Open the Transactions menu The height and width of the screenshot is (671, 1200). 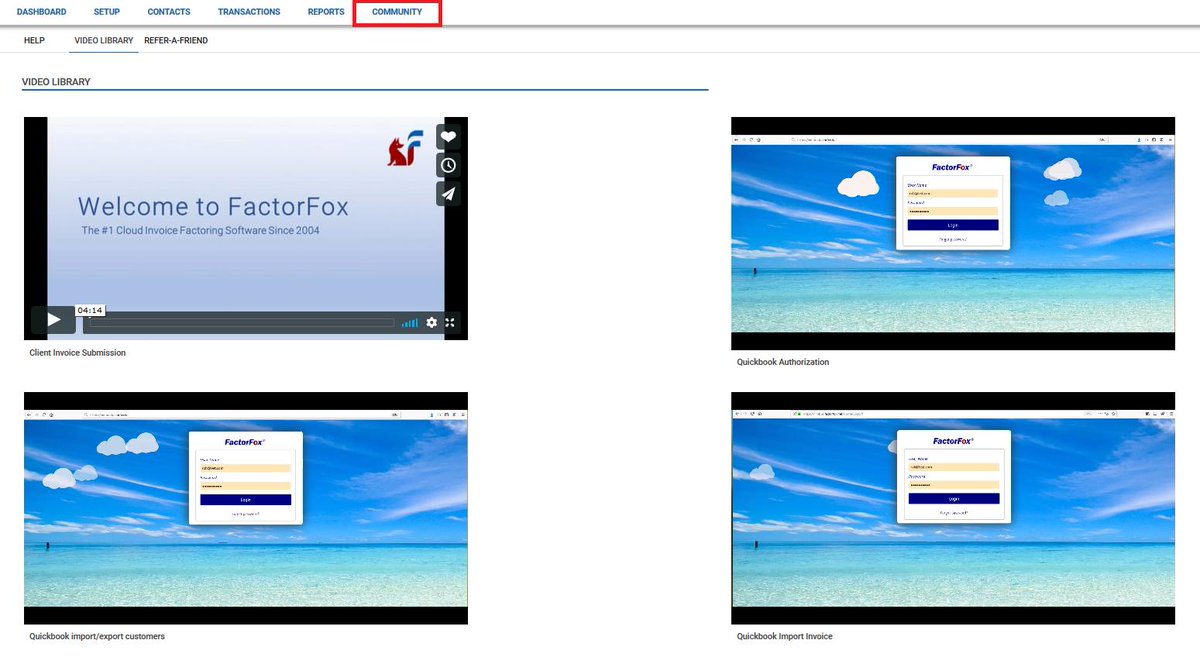(249, 12)
